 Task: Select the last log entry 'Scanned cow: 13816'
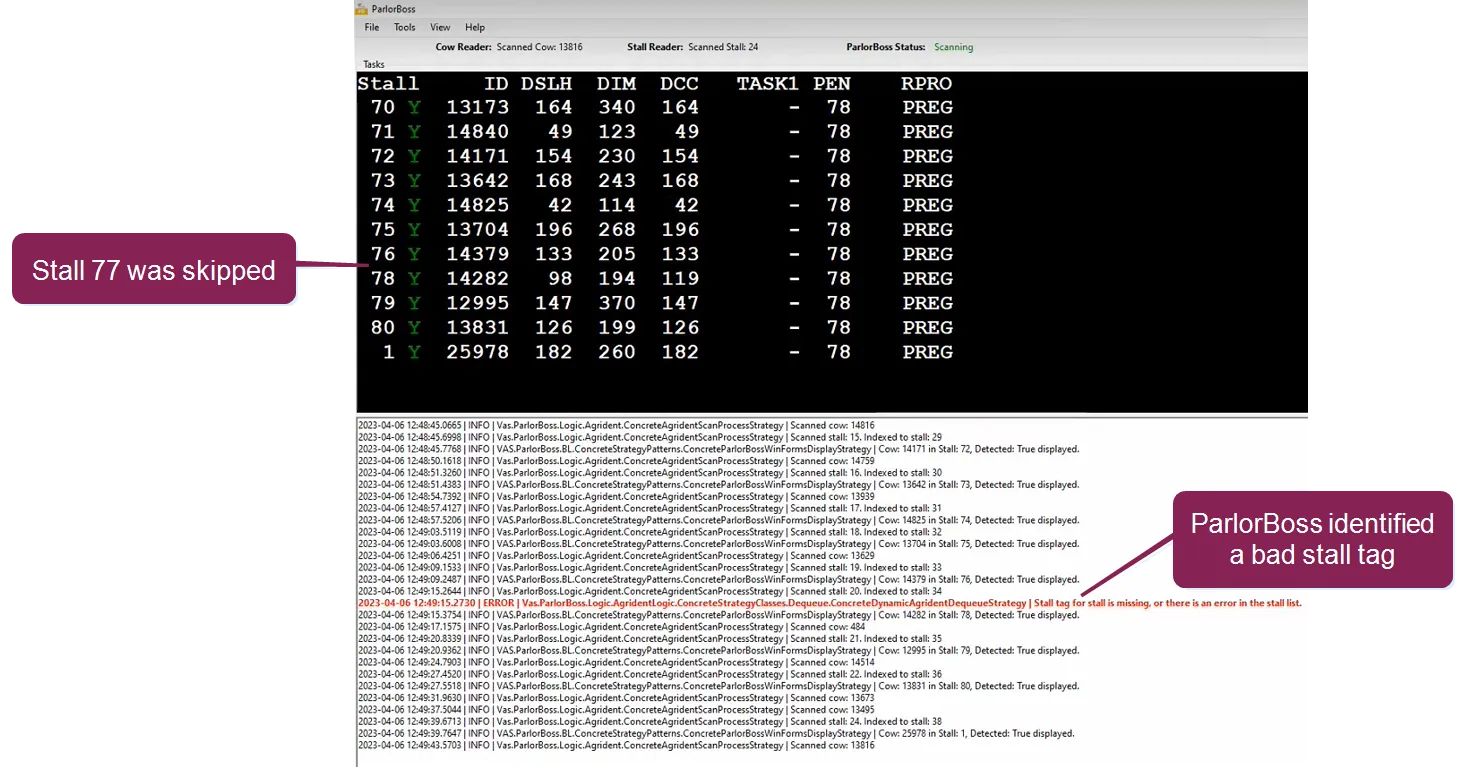coord(616,746)
